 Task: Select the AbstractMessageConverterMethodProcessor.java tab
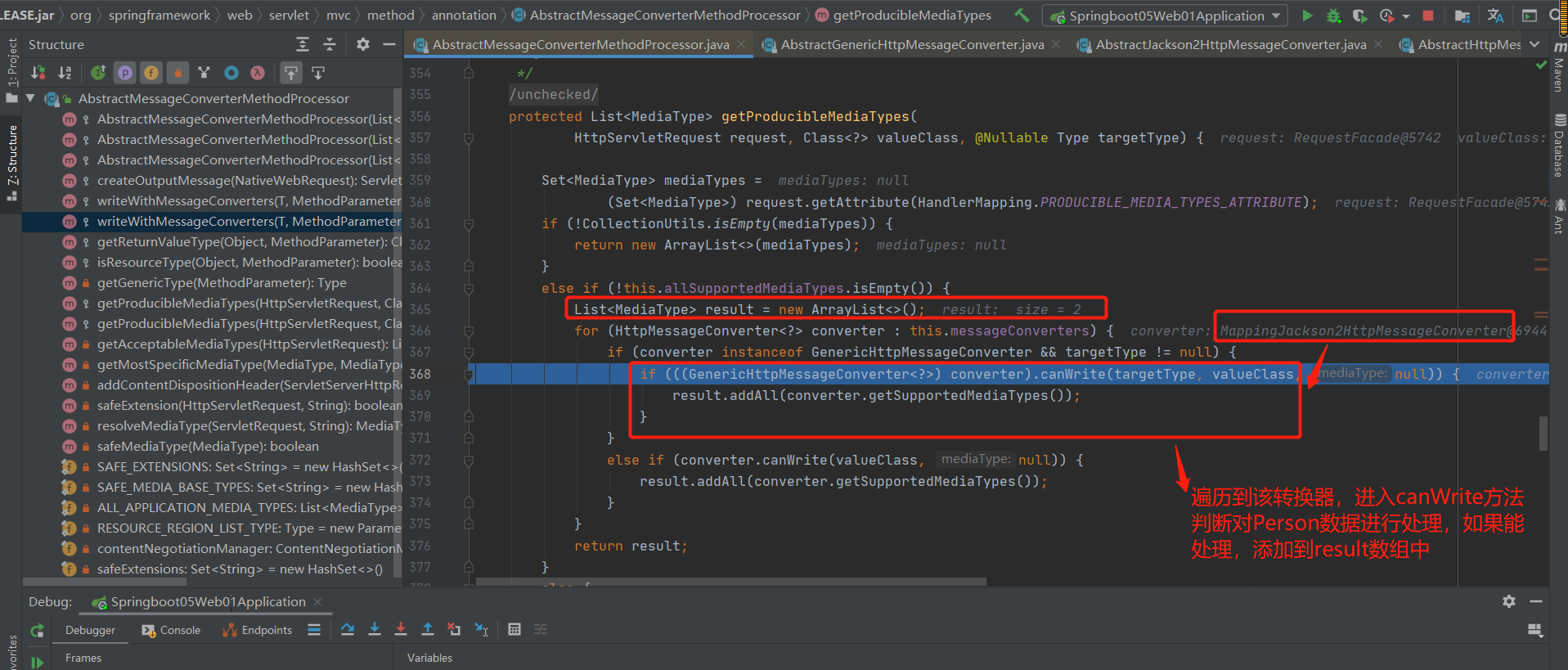[x=580, y=44]
